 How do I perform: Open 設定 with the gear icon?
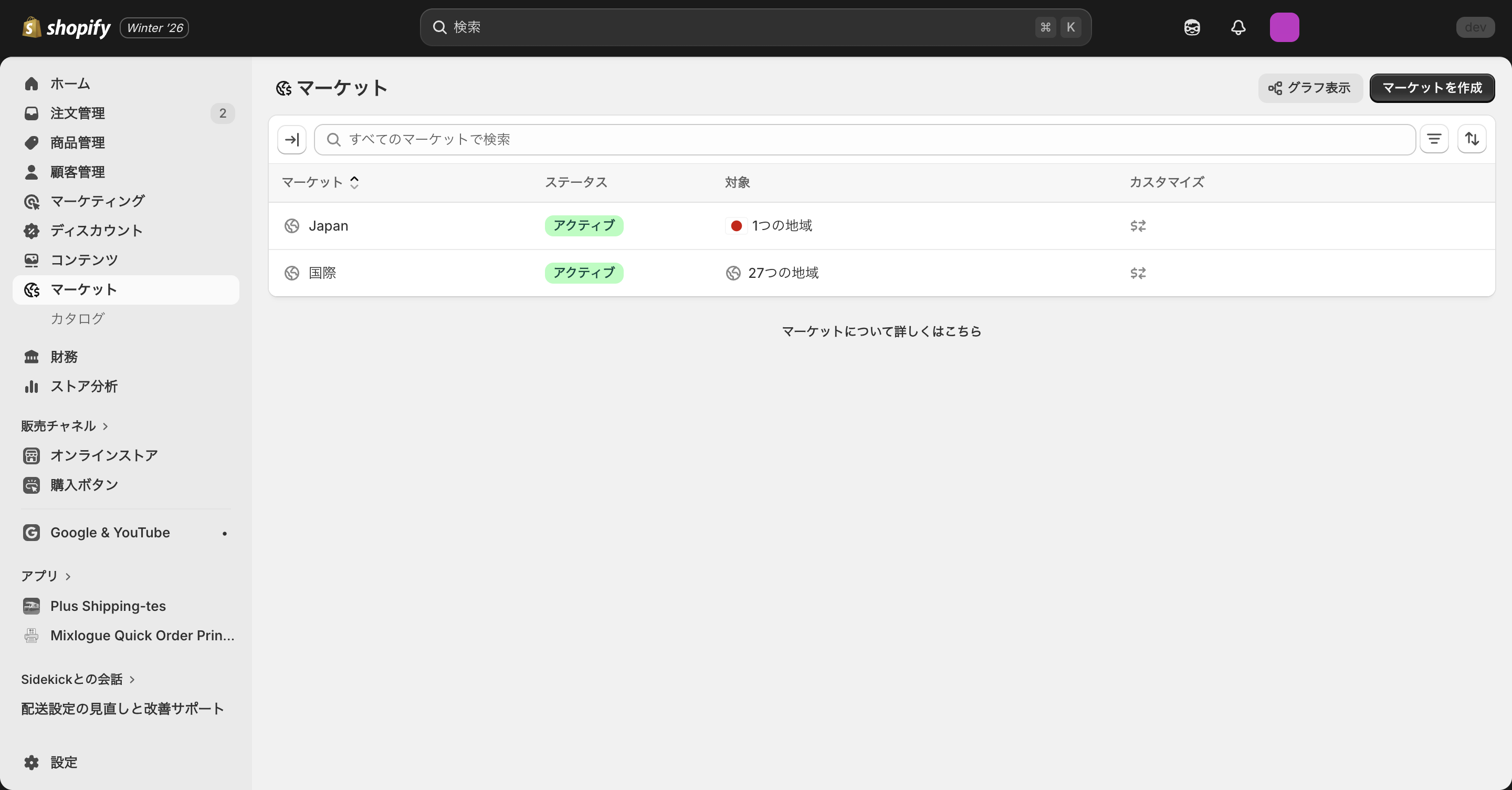(31, 762)
